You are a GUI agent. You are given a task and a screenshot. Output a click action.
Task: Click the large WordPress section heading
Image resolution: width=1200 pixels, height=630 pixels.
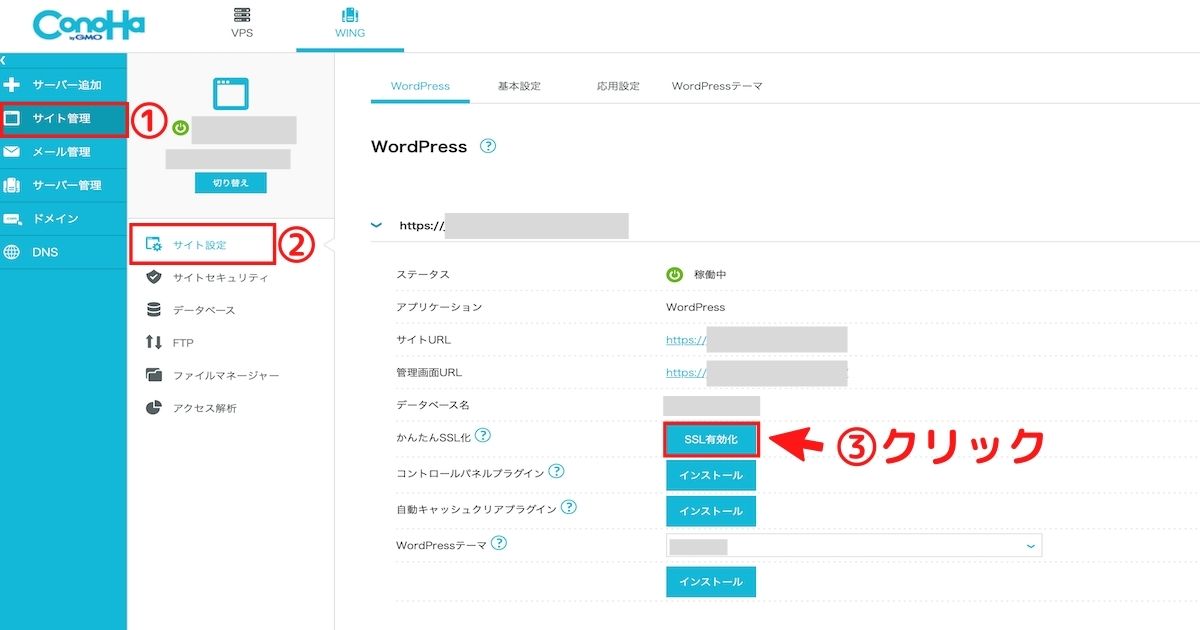419,147
